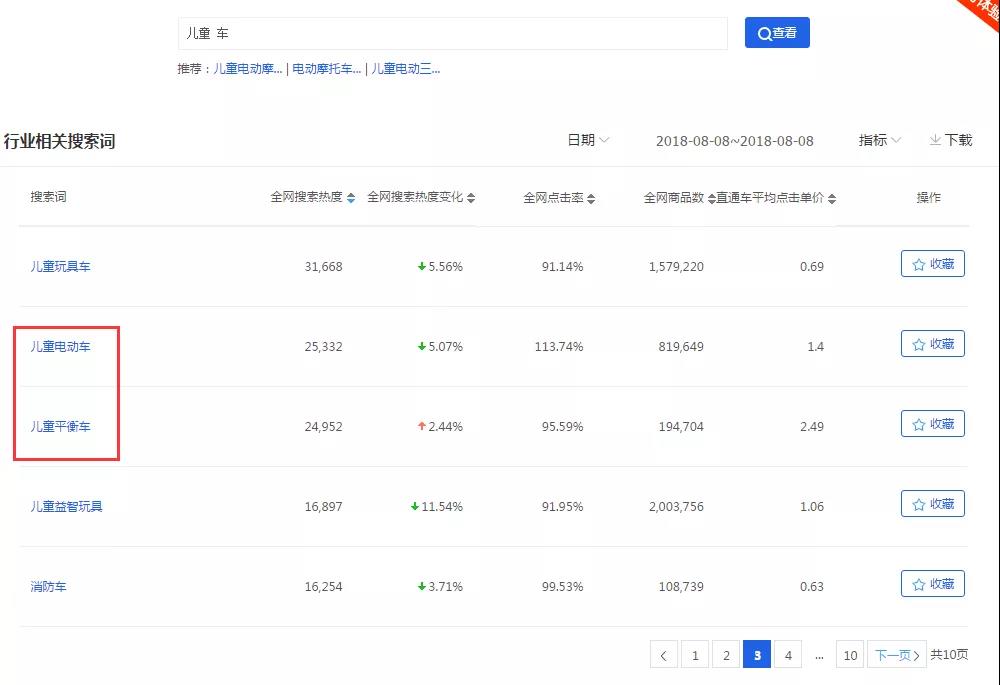1000x685 pixels.
Task: Open the 儿童电动摩 recommended keyword link
Action: tap(247, 69)
